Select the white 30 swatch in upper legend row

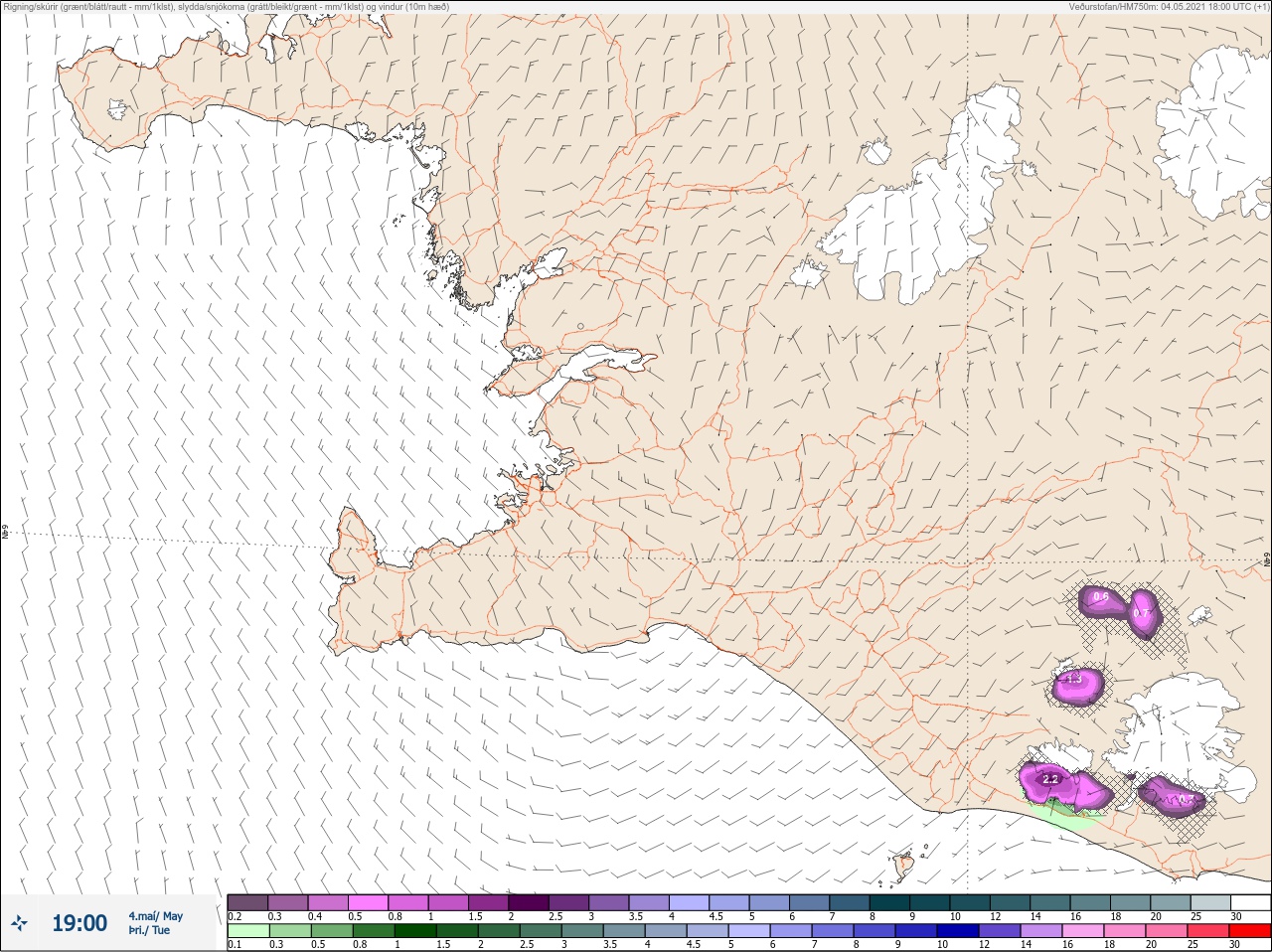[x=1250, y=902]
